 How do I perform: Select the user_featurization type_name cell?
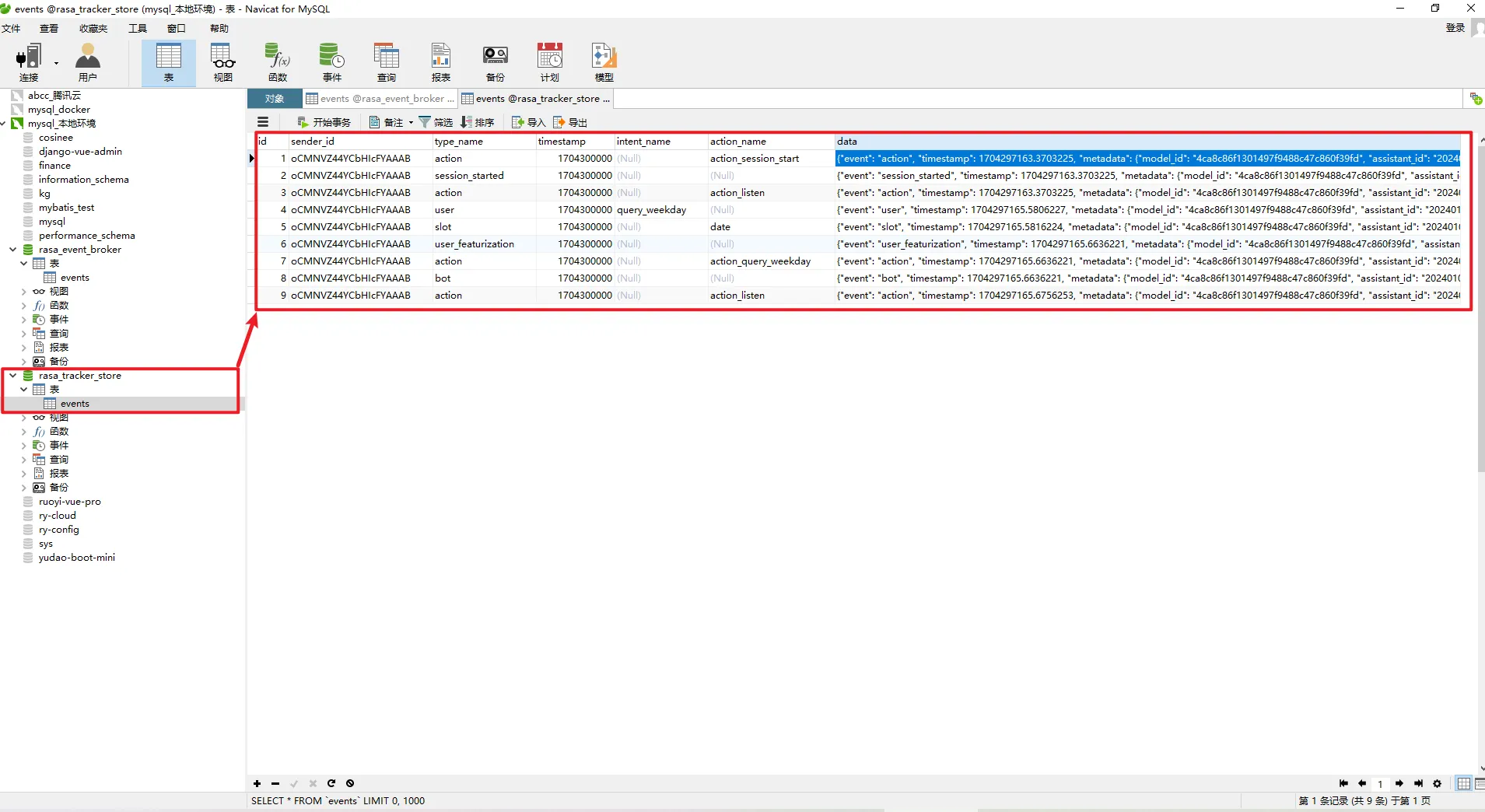pyautogui.click(x=484, y=244)
